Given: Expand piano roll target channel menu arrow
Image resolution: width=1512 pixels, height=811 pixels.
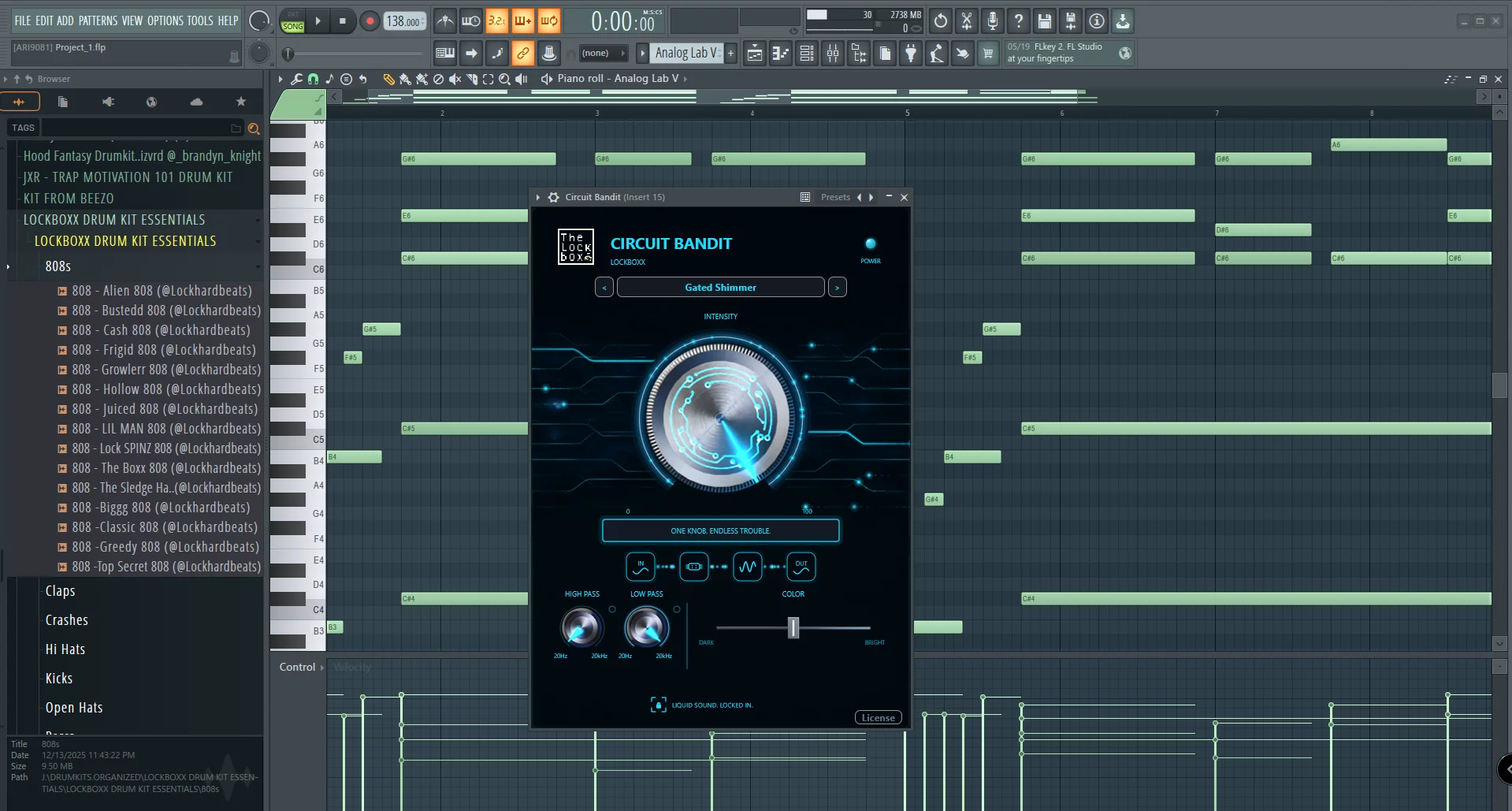Looking at the screenshot, I should (685, 79).
